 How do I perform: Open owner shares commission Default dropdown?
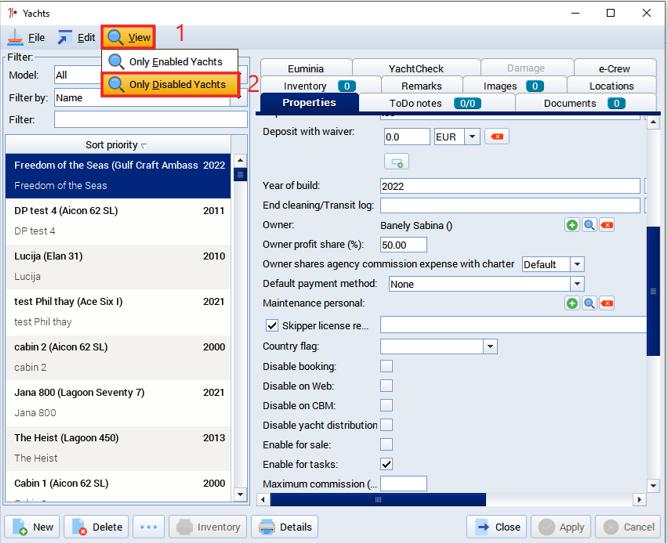(x=577, y=264)
